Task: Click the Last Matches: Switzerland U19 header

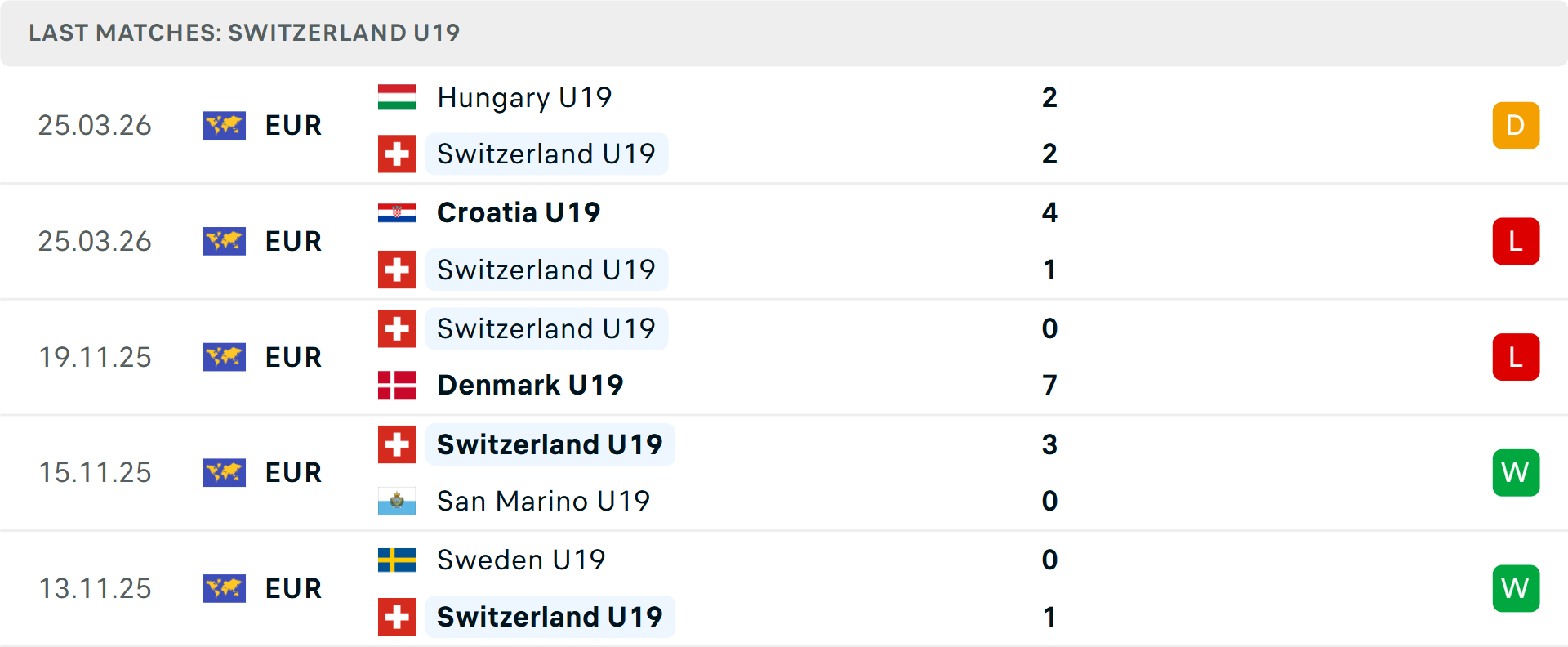Action: 244,33
